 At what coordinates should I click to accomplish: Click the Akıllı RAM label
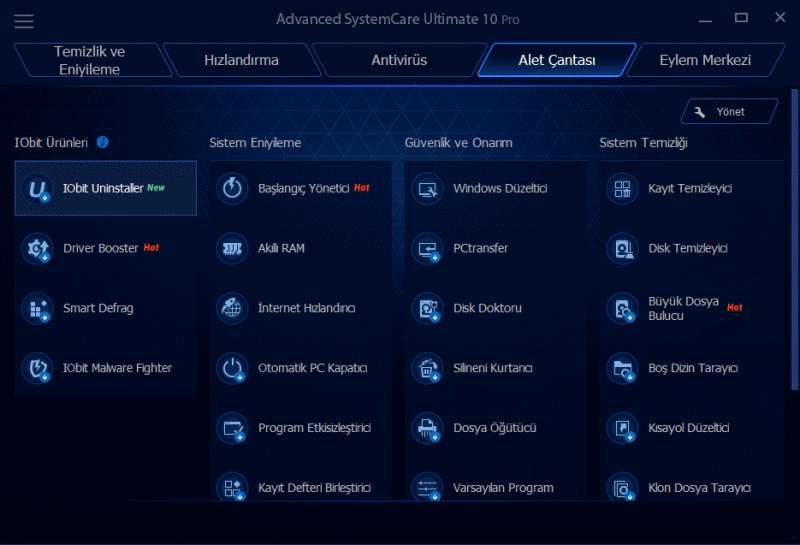click(x=281, y=249)
